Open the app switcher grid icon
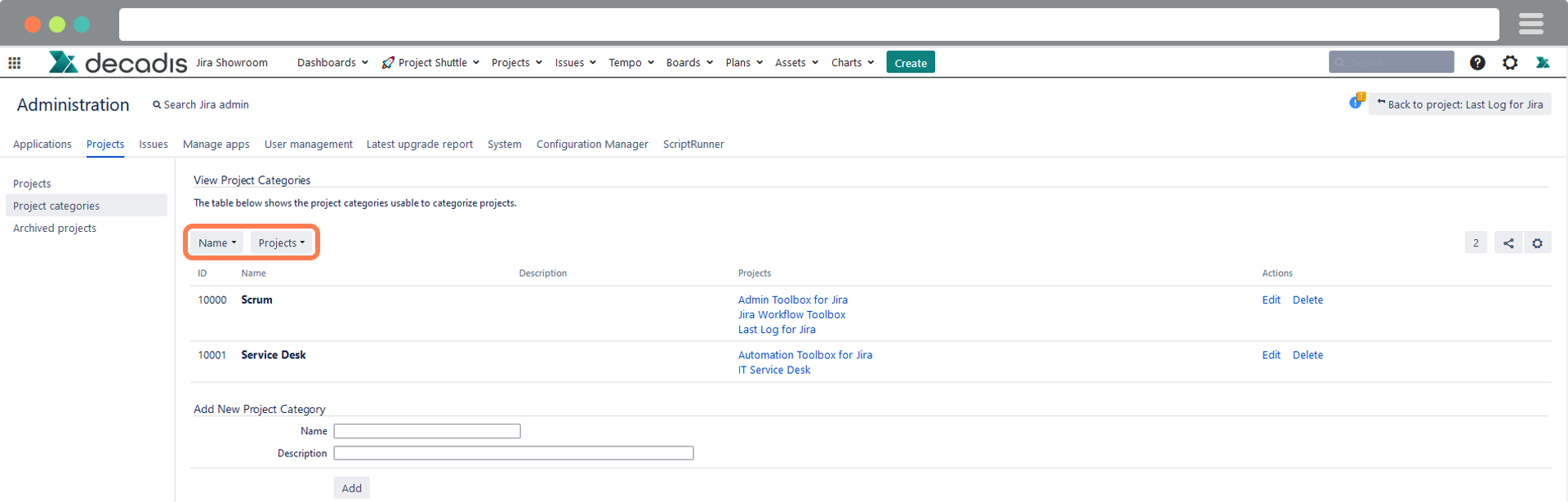This screenshot has width=1568, height=502. [x=15, y=63]
